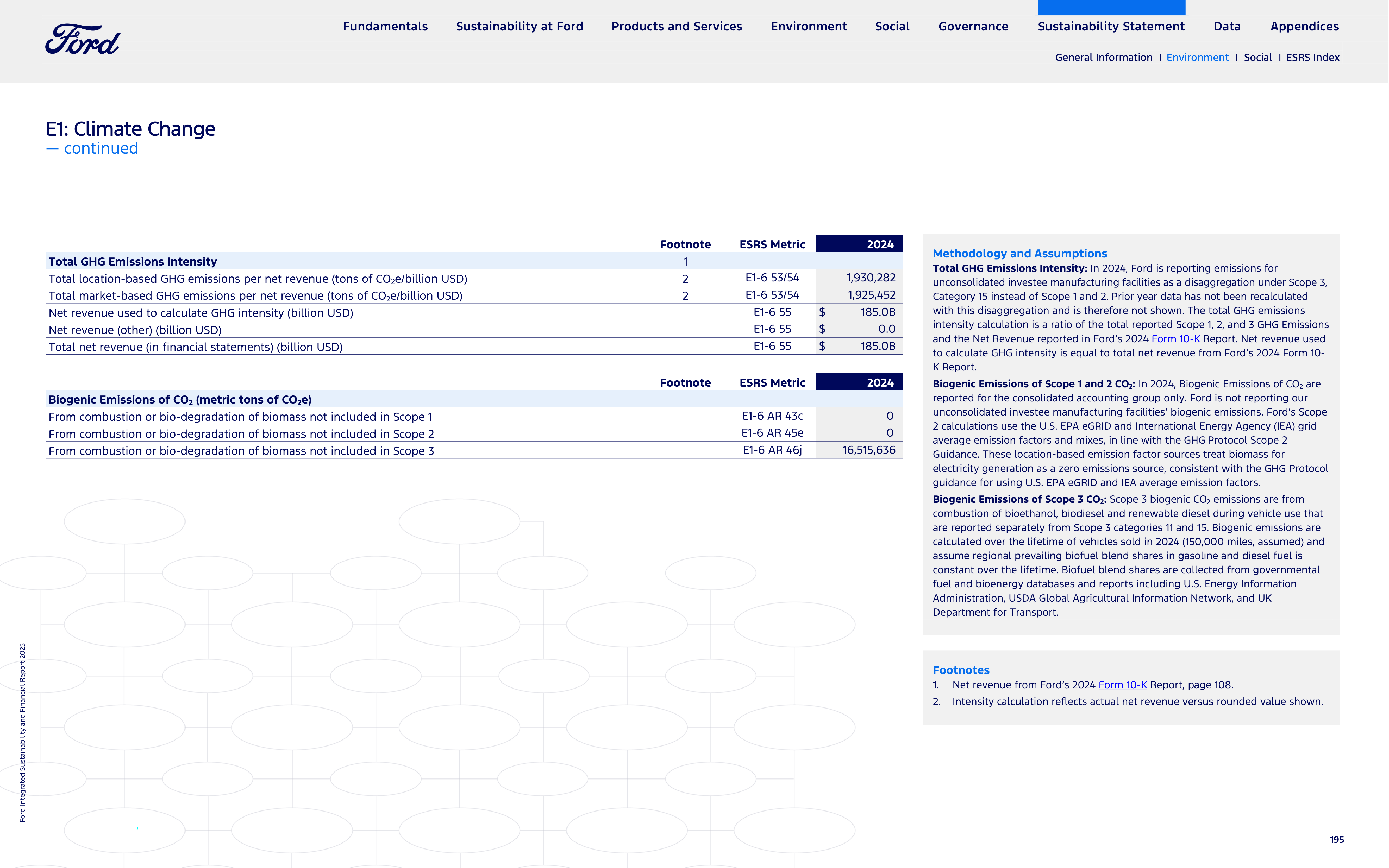Click Footnote column header in biogenic table
Image resolution: width=1389 pixels, height=868 pixels.
685,383
